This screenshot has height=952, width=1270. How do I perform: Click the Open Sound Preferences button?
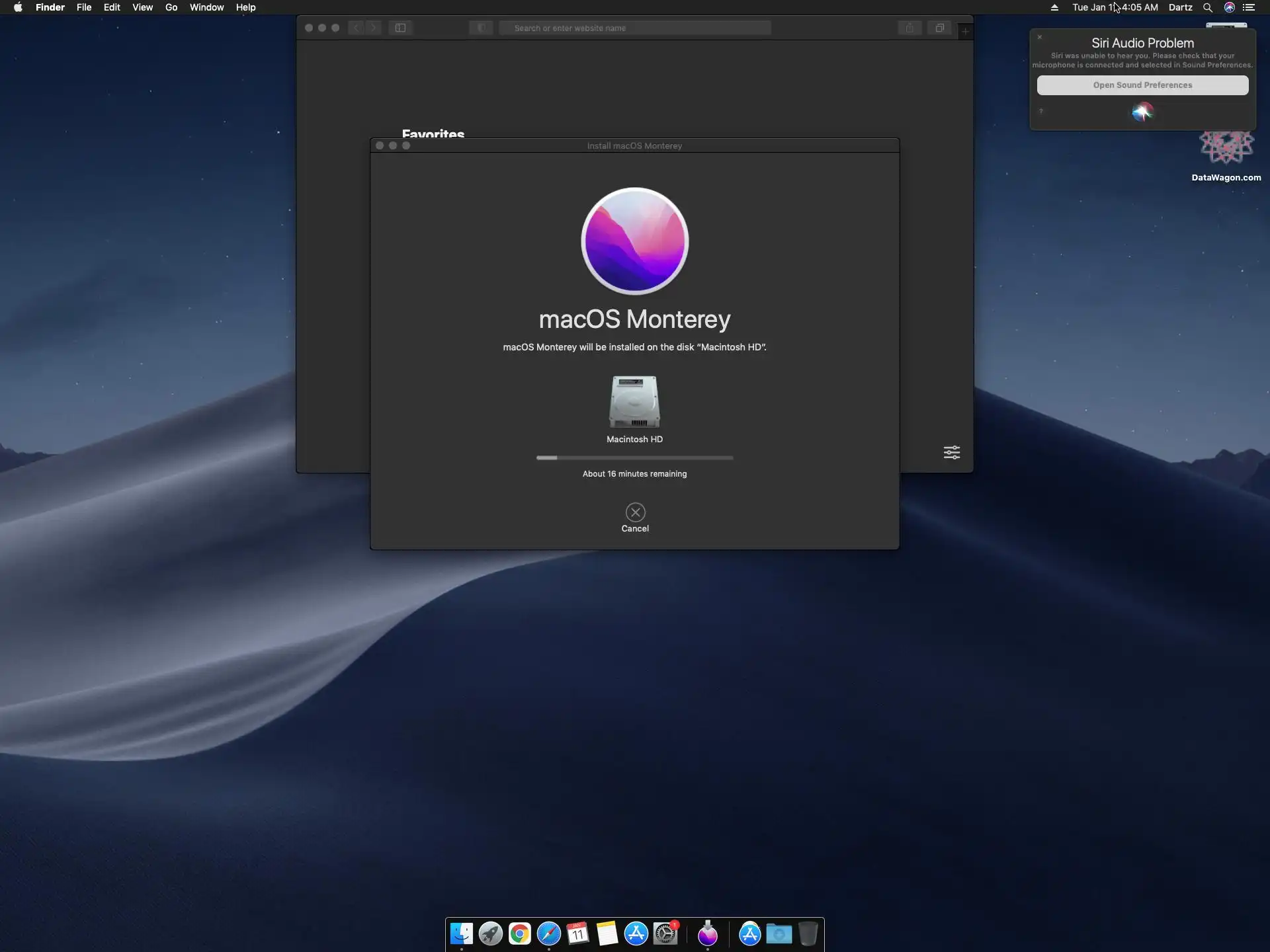[1142, 85]
